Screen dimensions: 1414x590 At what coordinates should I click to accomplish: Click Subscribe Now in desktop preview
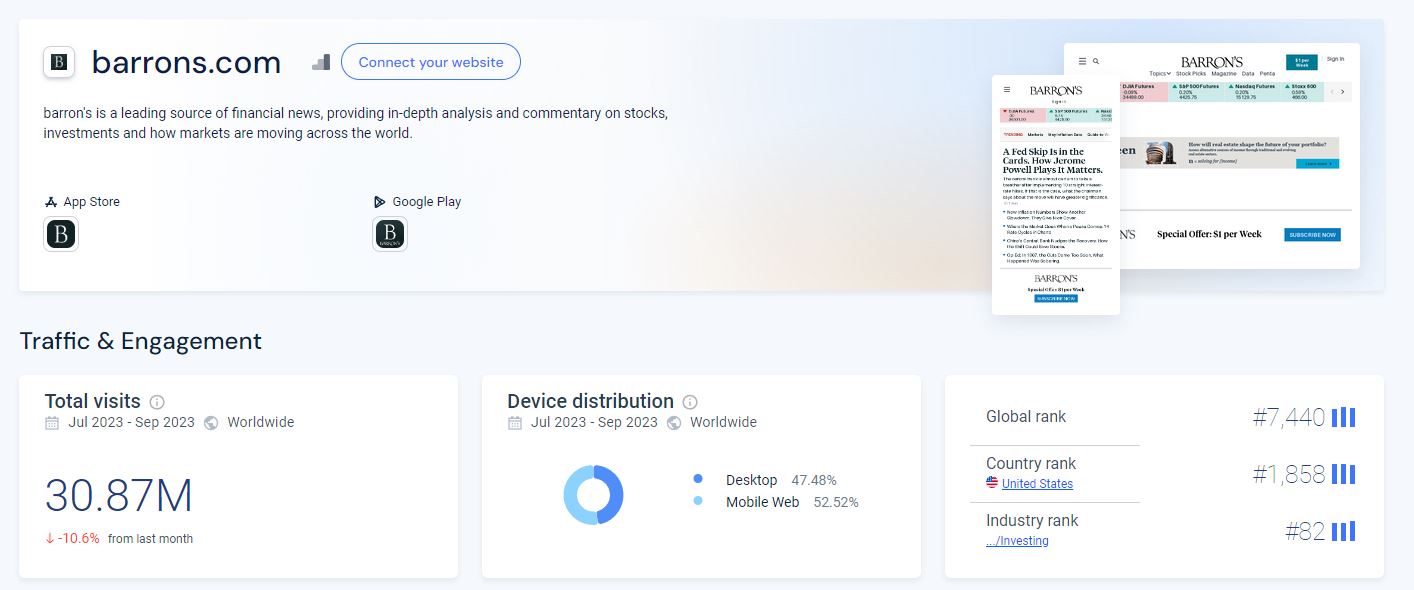pos(1312,235)
